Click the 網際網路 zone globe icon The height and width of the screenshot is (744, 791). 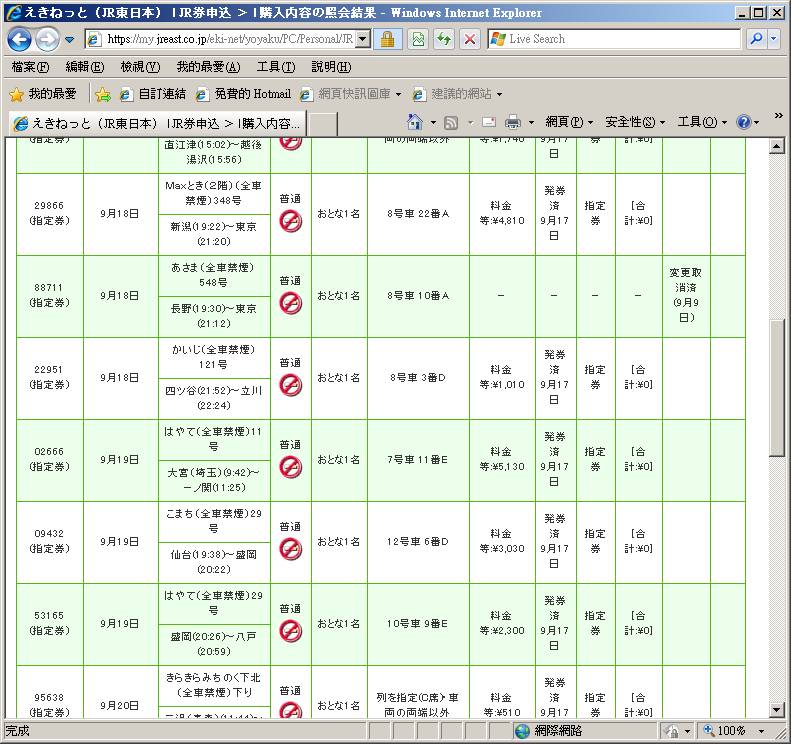pyautogui.click(x=523, y=730)
